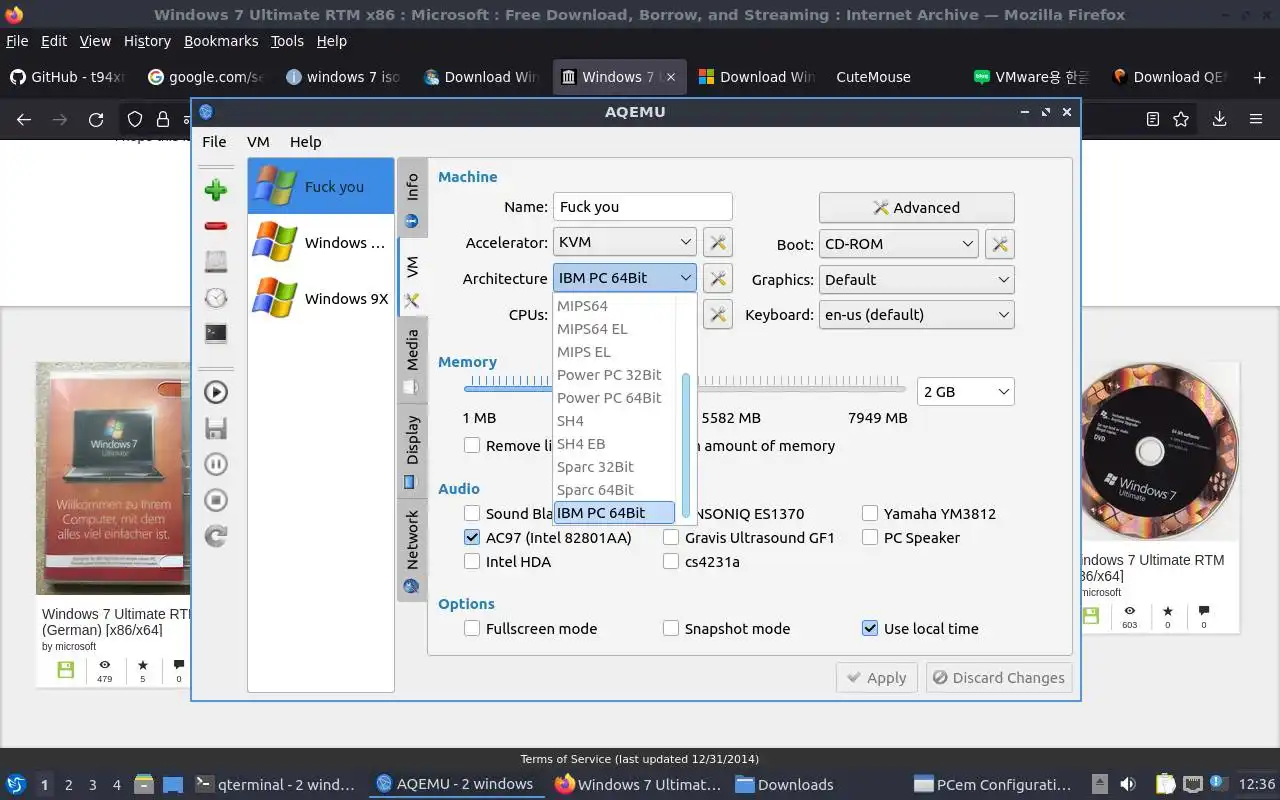Click the drive icon in AQEMU sidebar
1280x800 pixels.
pos(216,262)
